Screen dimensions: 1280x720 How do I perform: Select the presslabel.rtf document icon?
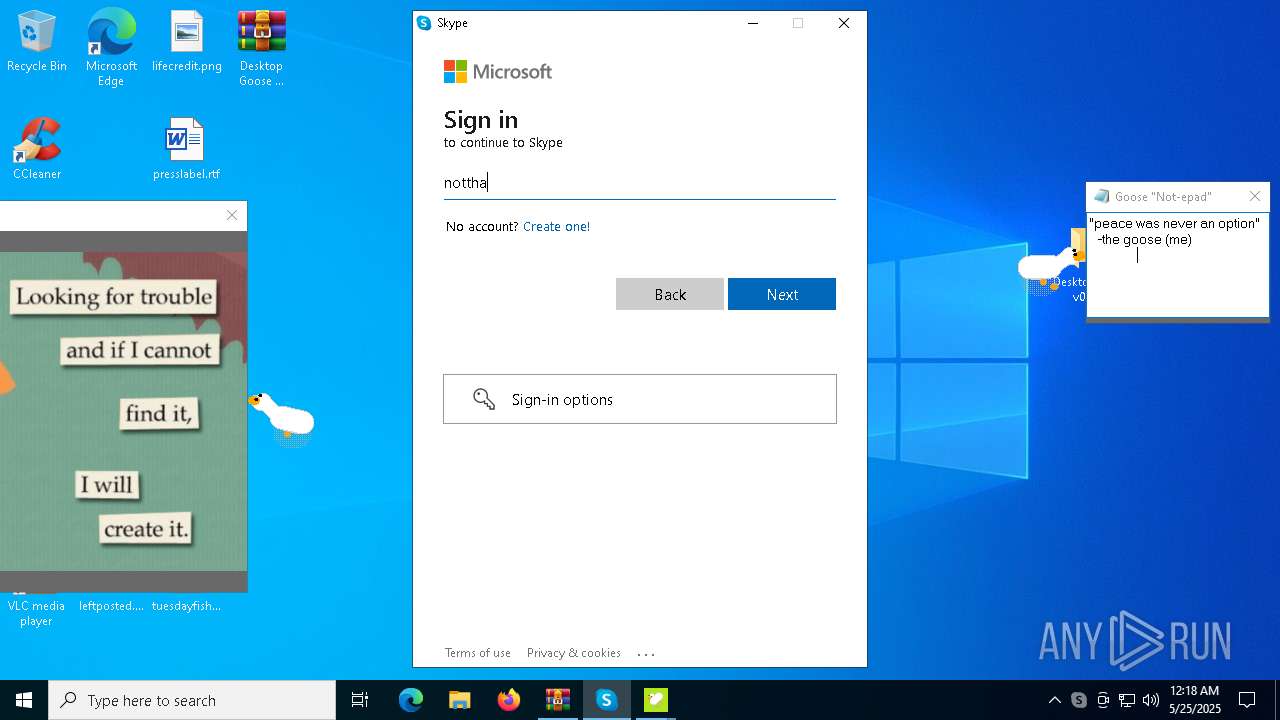coord(186,149)
